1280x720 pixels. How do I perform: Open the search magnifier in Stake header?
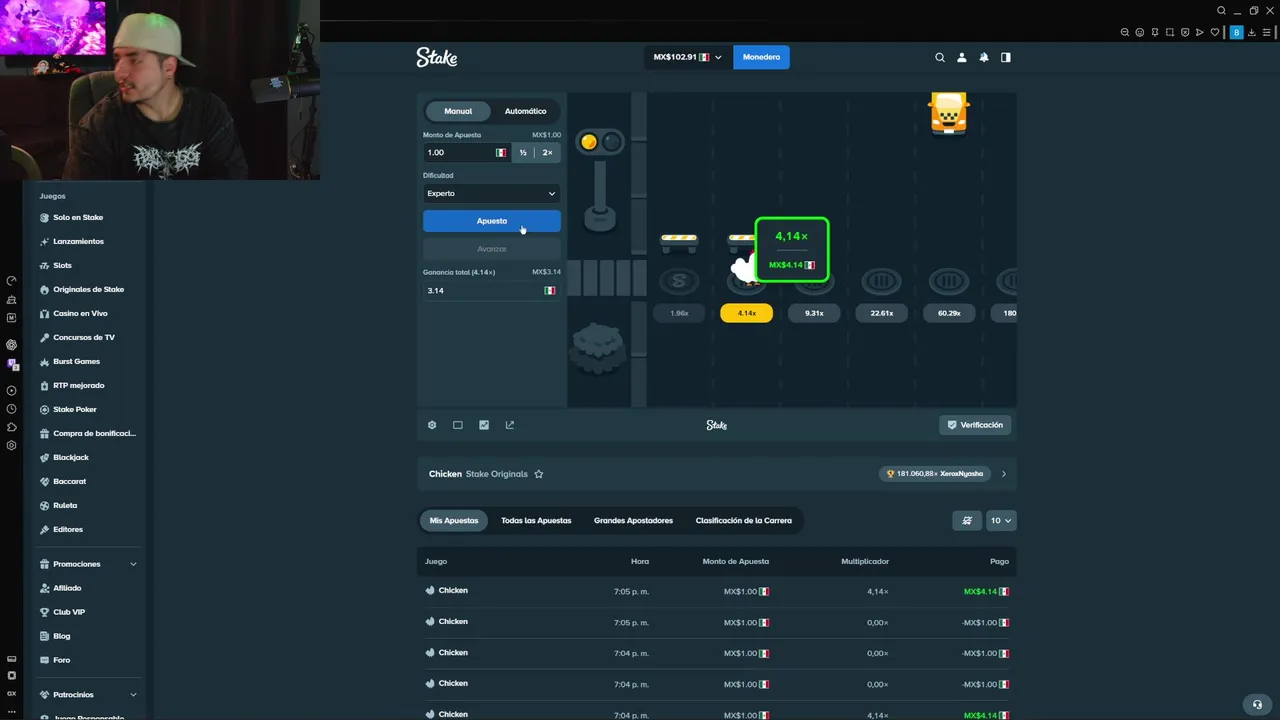click(940, 57)
